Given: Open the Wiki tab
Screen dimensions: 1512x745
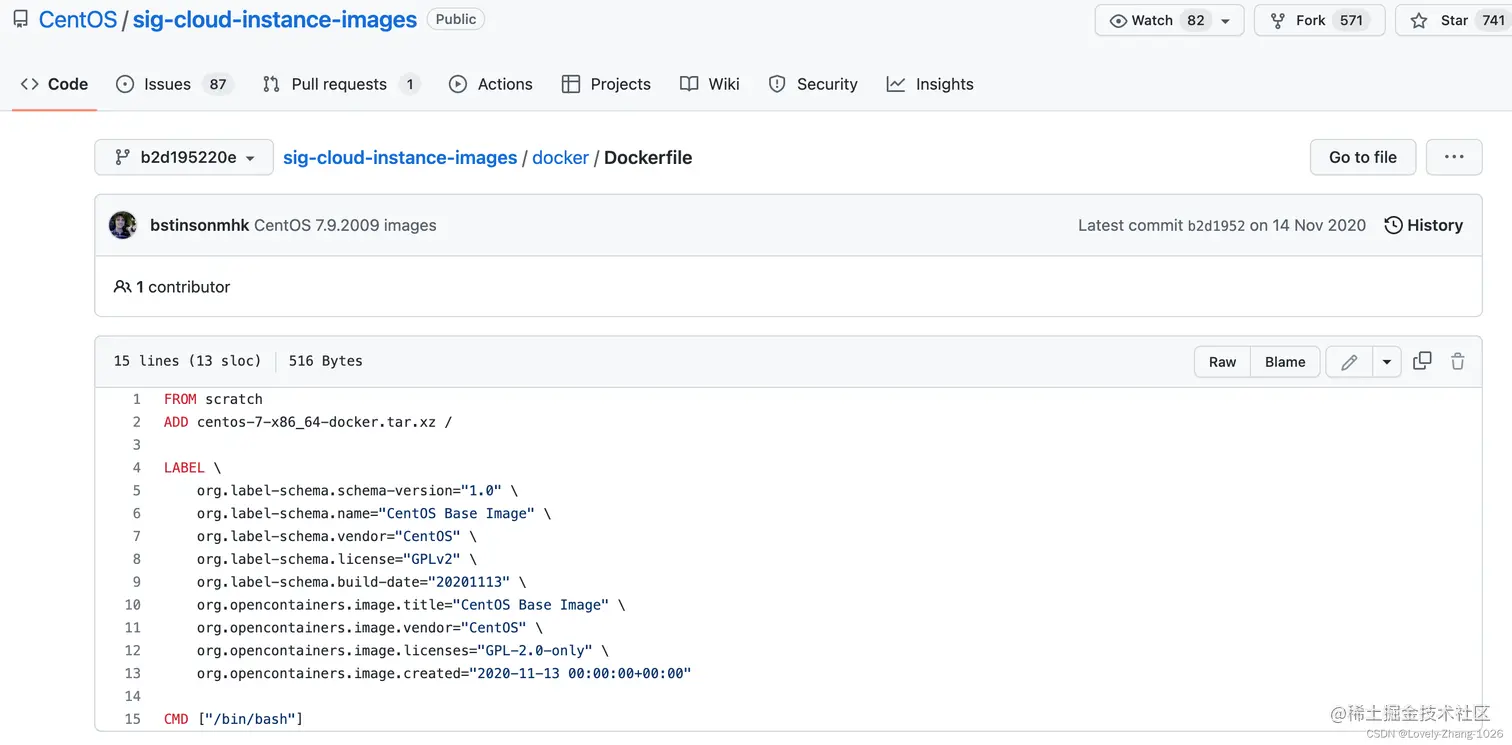Looking at the screenshot, I should [x=710, y=84].
